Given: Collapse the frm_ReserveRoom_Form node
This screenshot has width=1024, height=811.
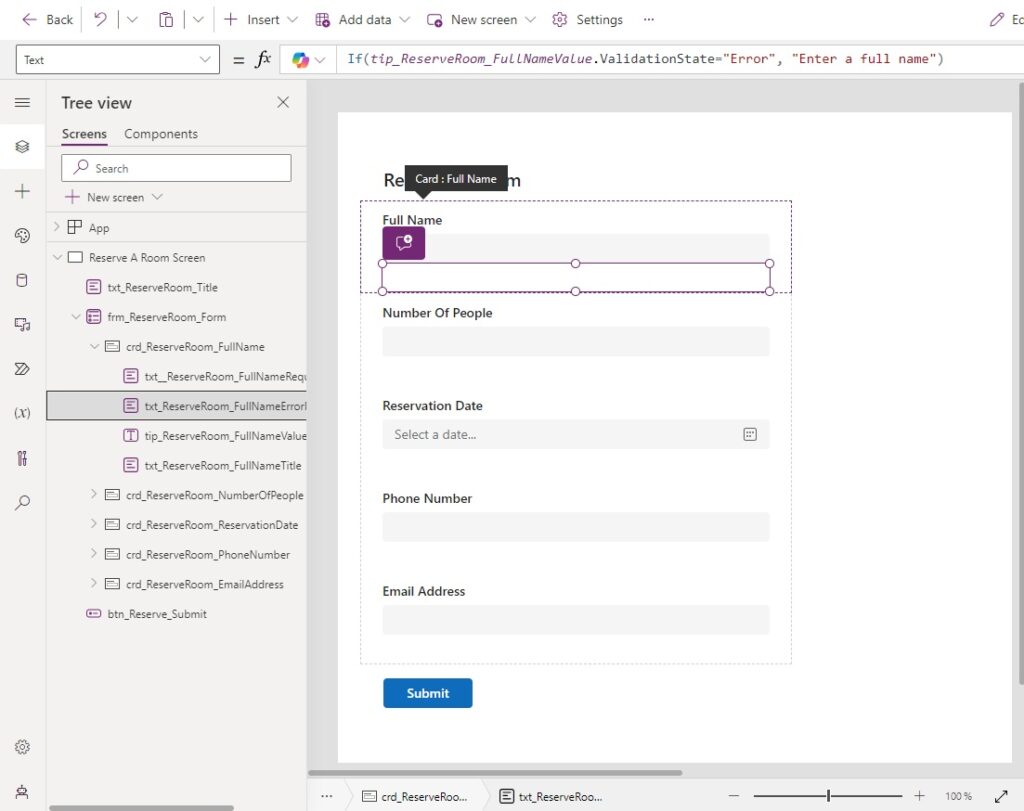Looking at the screenshot, I should click(75, 317).
